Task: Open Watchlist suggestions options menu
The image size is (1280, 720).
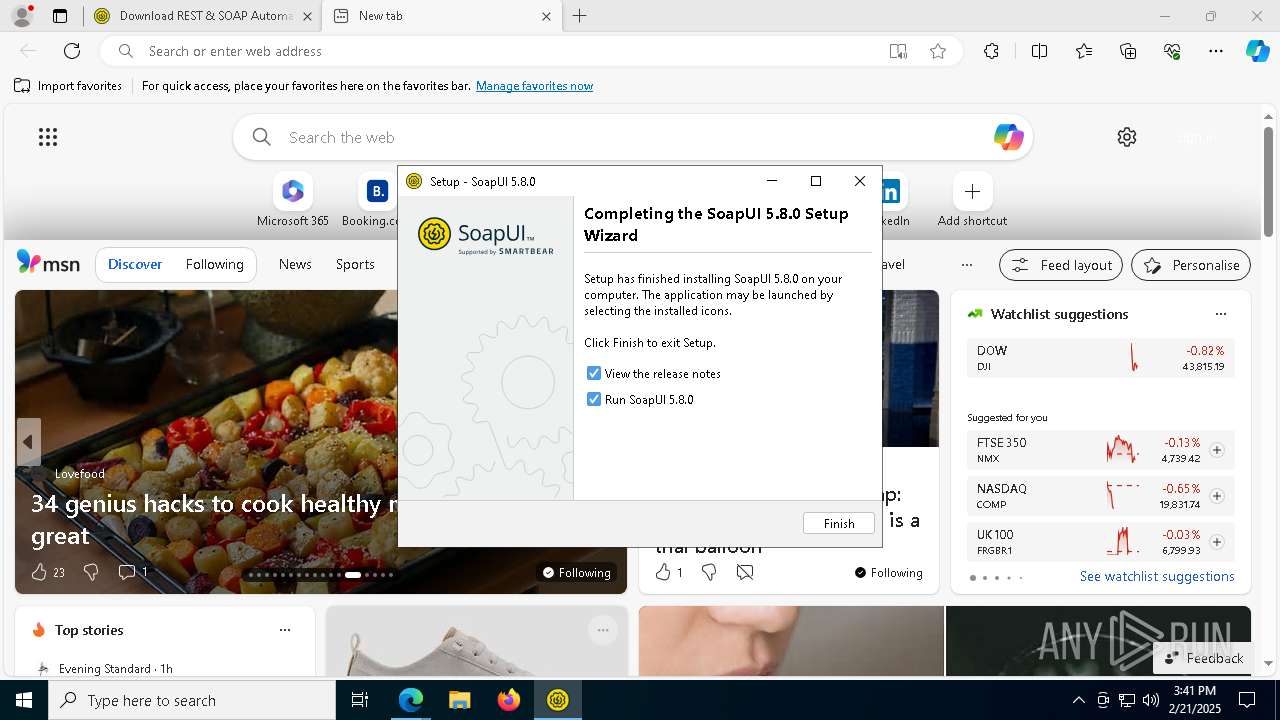Action: coord(1220,314)
